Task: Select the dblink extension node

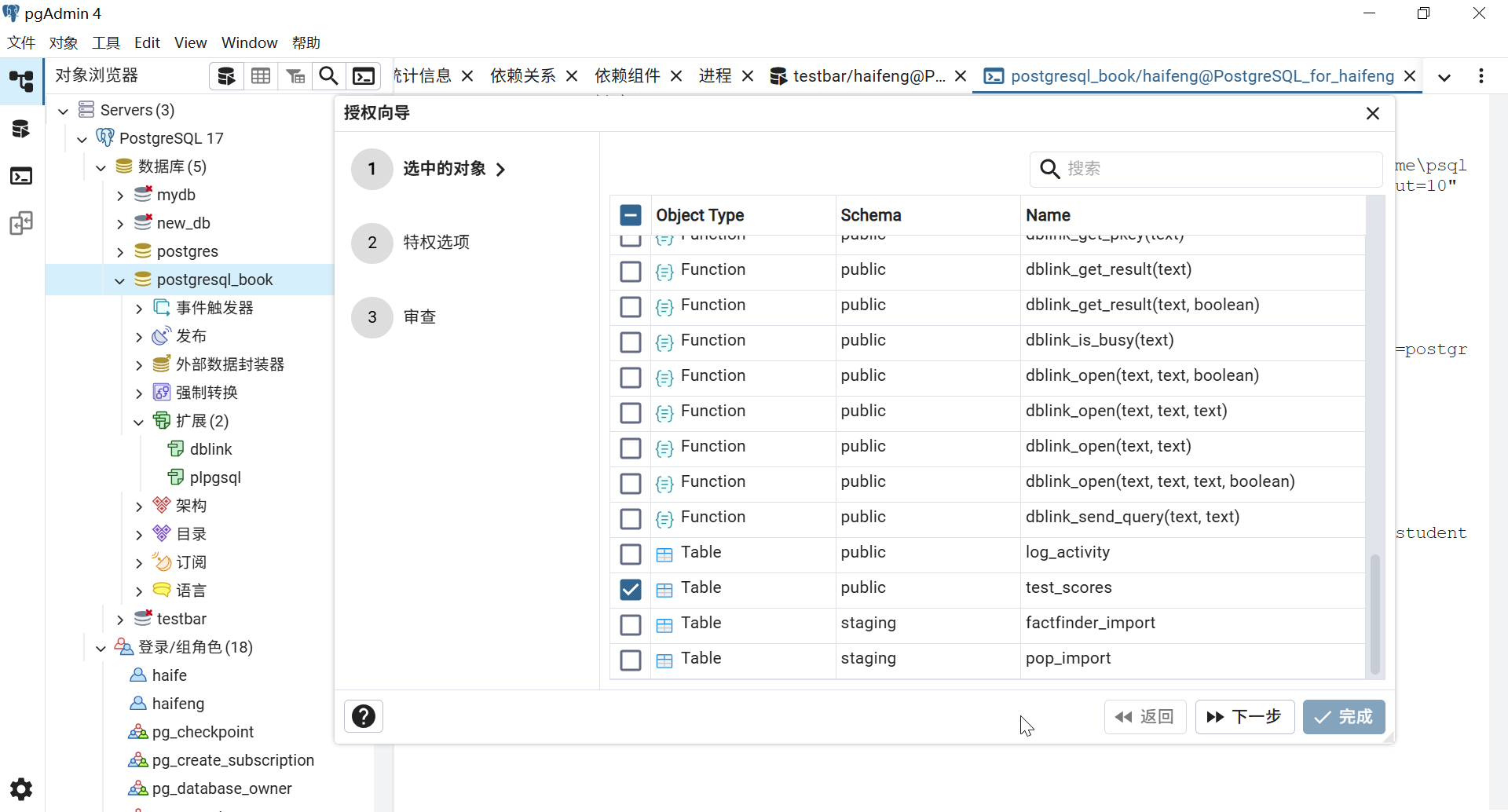Action: (x=210, y=449)
